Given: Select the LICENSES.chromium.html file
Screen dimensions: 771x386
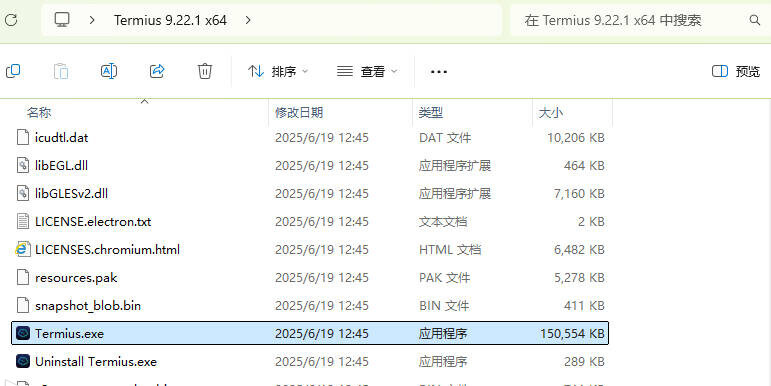Looking at the screenshot, I should [x=310, y=250].
